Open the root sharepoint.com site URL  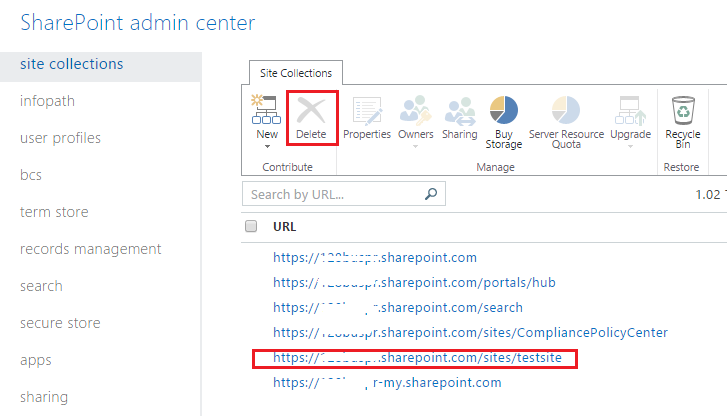(375, 257)
